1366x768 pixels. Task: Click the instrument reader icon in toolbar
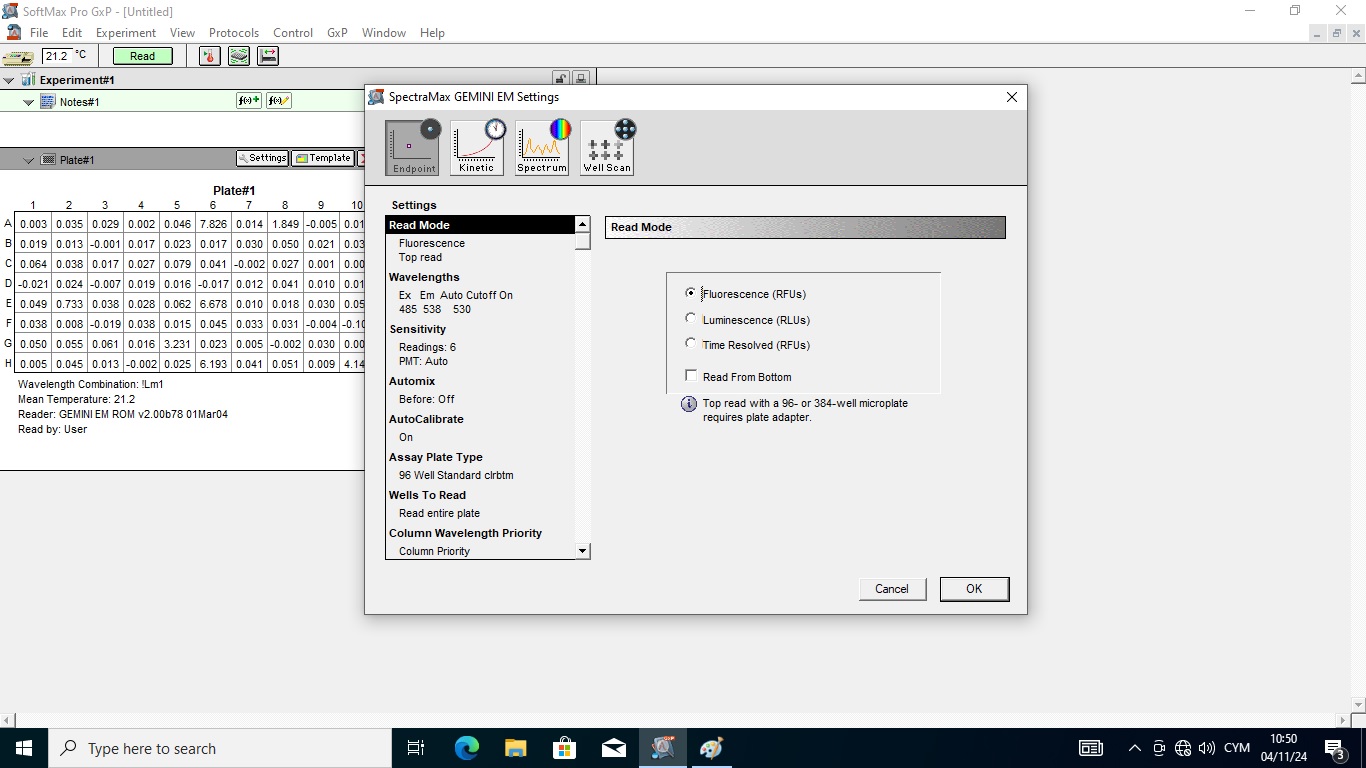pyautogui.click(x=17, y=56)
